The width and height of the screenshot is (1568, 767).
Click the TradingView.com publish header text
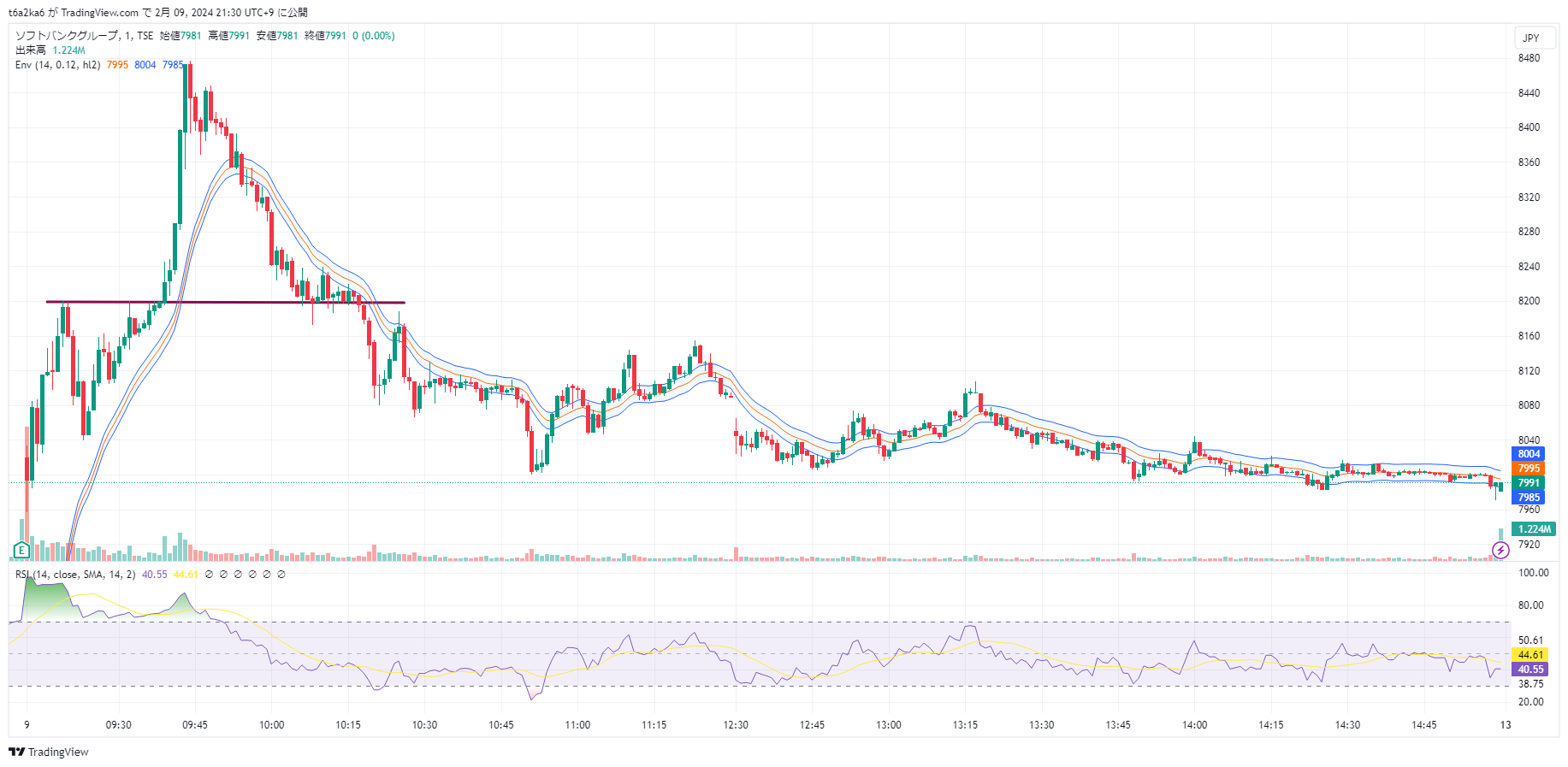point(99,13)
